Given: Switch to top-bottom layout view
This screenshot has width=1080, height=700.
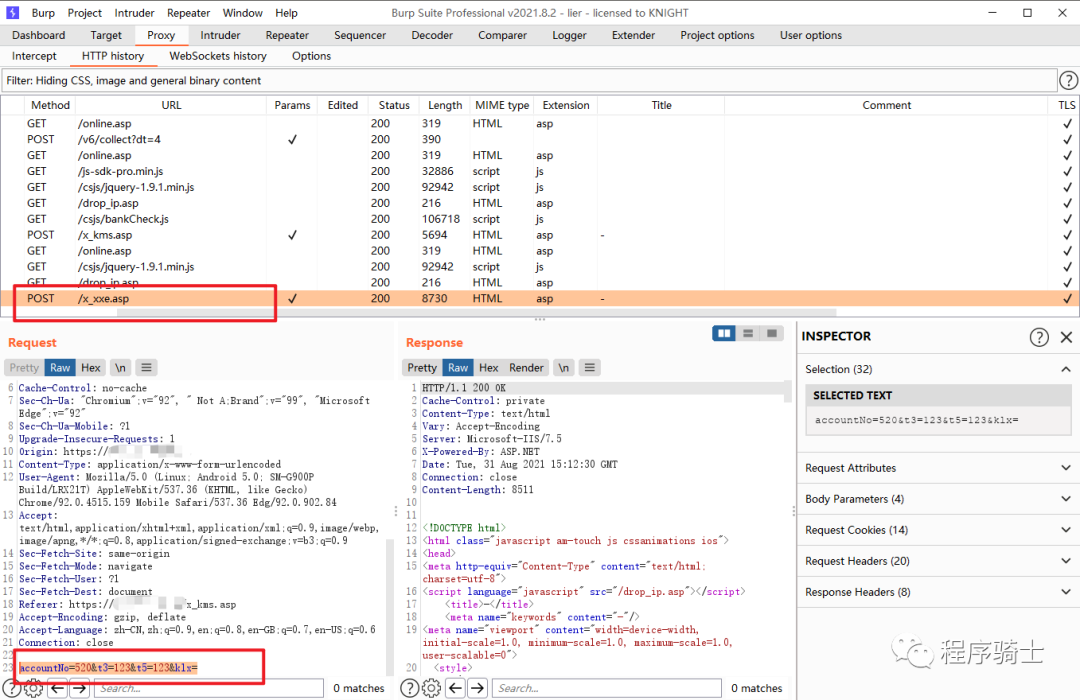Looking at the screenshot, I should click(x=747, y=333).
